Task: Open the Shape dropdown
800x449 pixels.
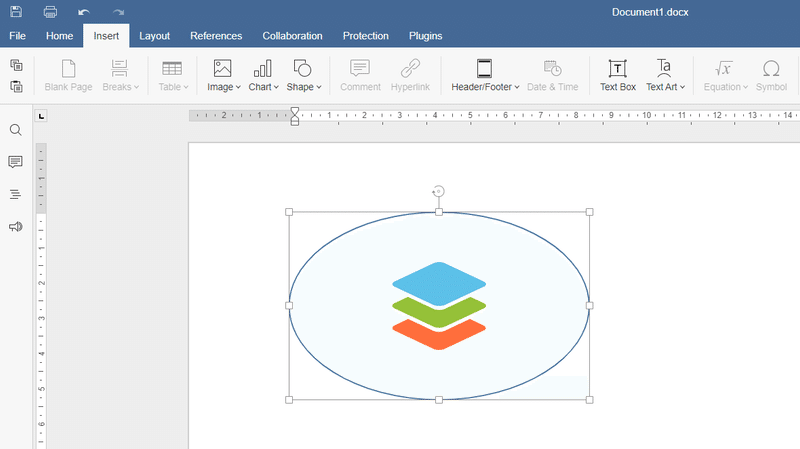Action: (304, 76)
